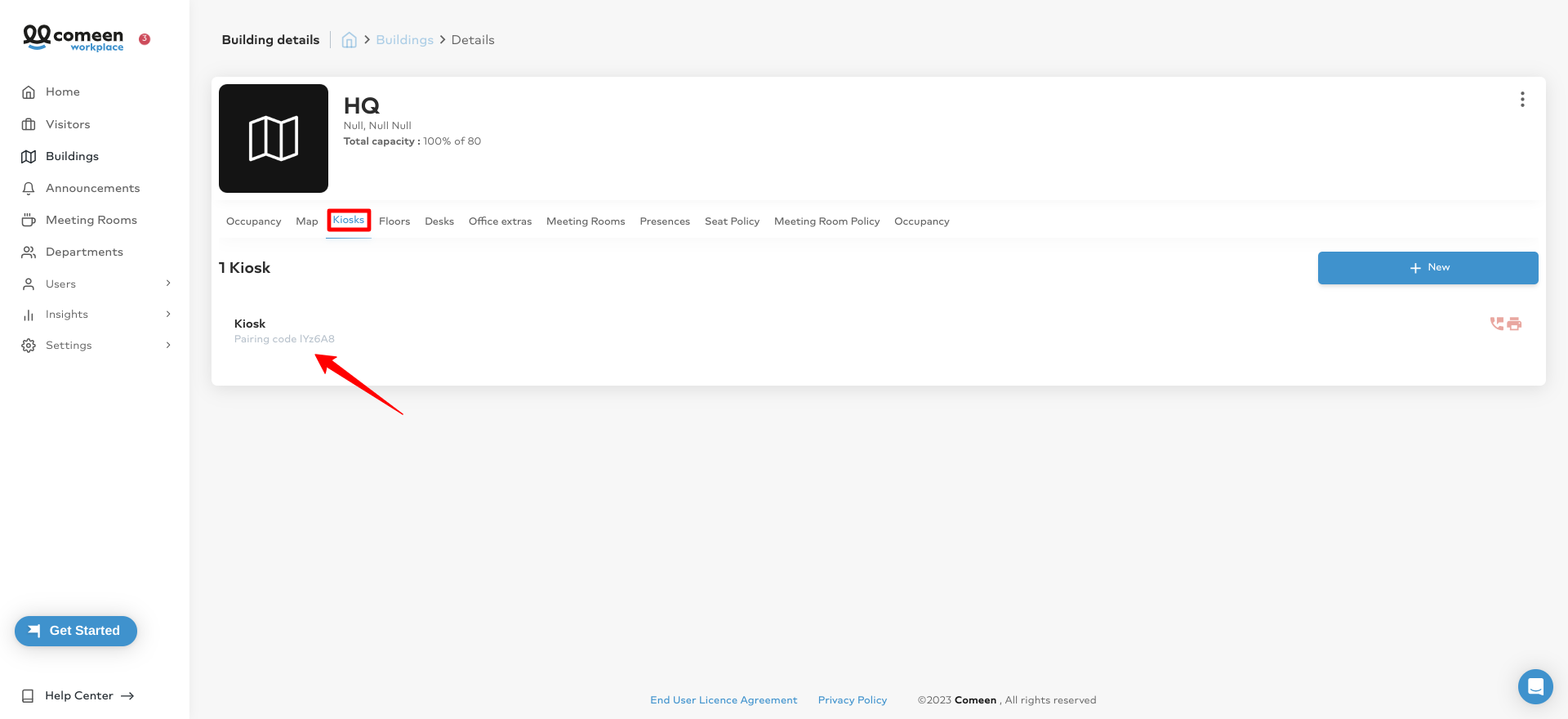
Task: Open Departments in sidebar
Action: [x=84, y=252]
